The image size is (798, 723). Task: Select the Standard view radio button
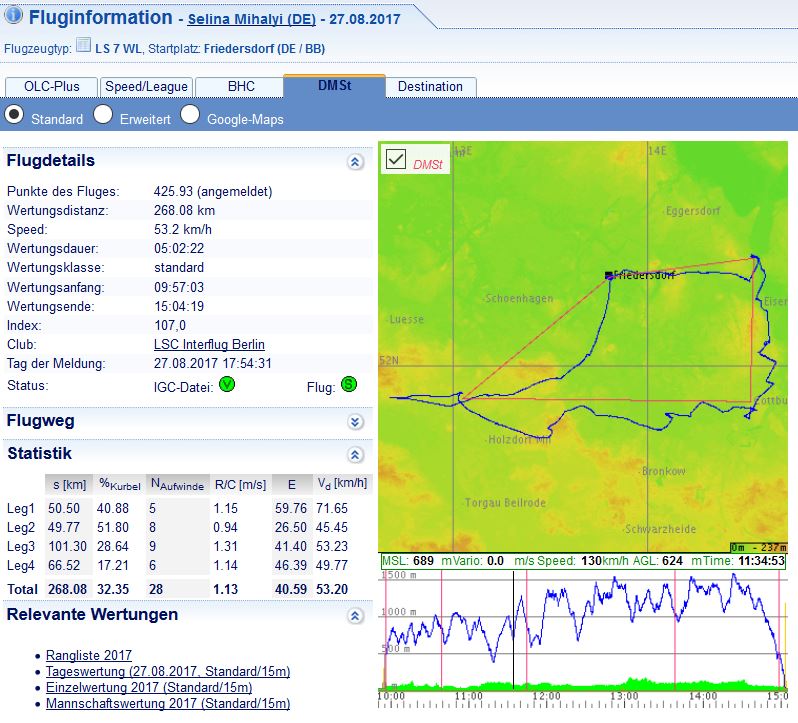[14, 115]
